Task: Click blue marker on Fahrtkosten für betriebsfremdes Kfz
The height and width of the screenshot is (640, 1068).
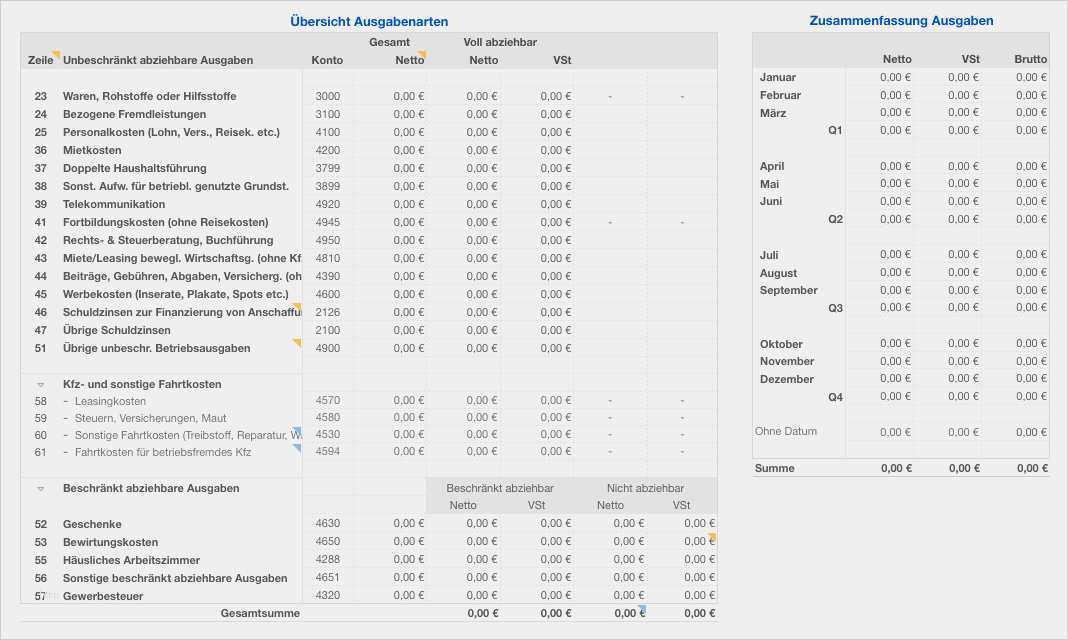Action: pos(297,449)
